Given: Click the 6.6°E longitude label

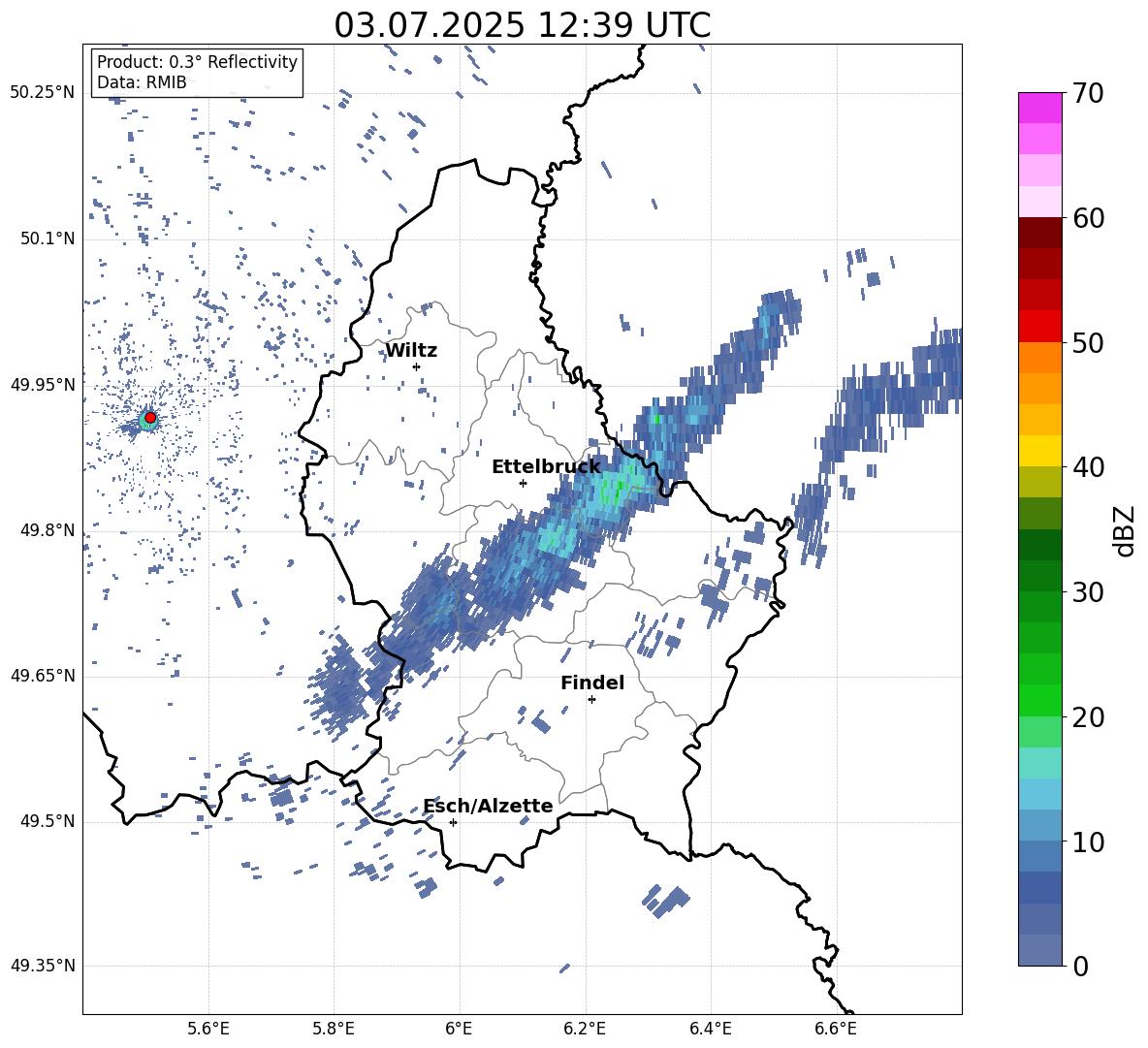Looking at the screenshot, I should (x=836, y=1029).
